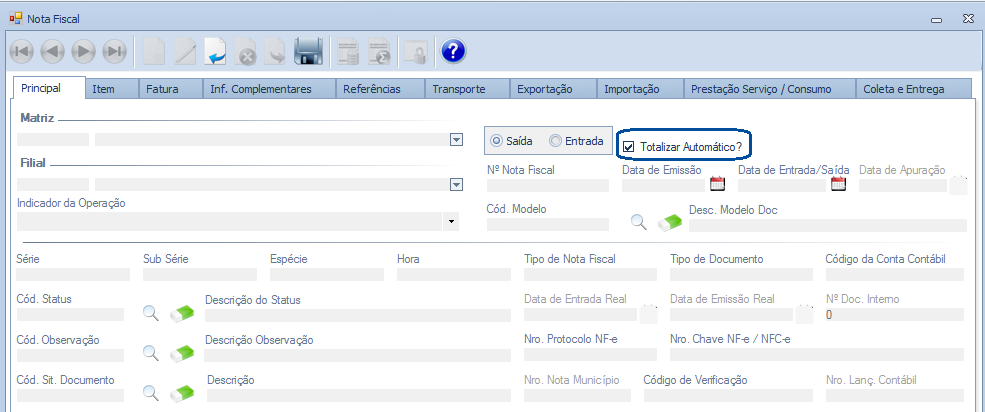This screenshot has width=985, height=412.
Task: Click the Série input field
Action: tap(73, 274)
